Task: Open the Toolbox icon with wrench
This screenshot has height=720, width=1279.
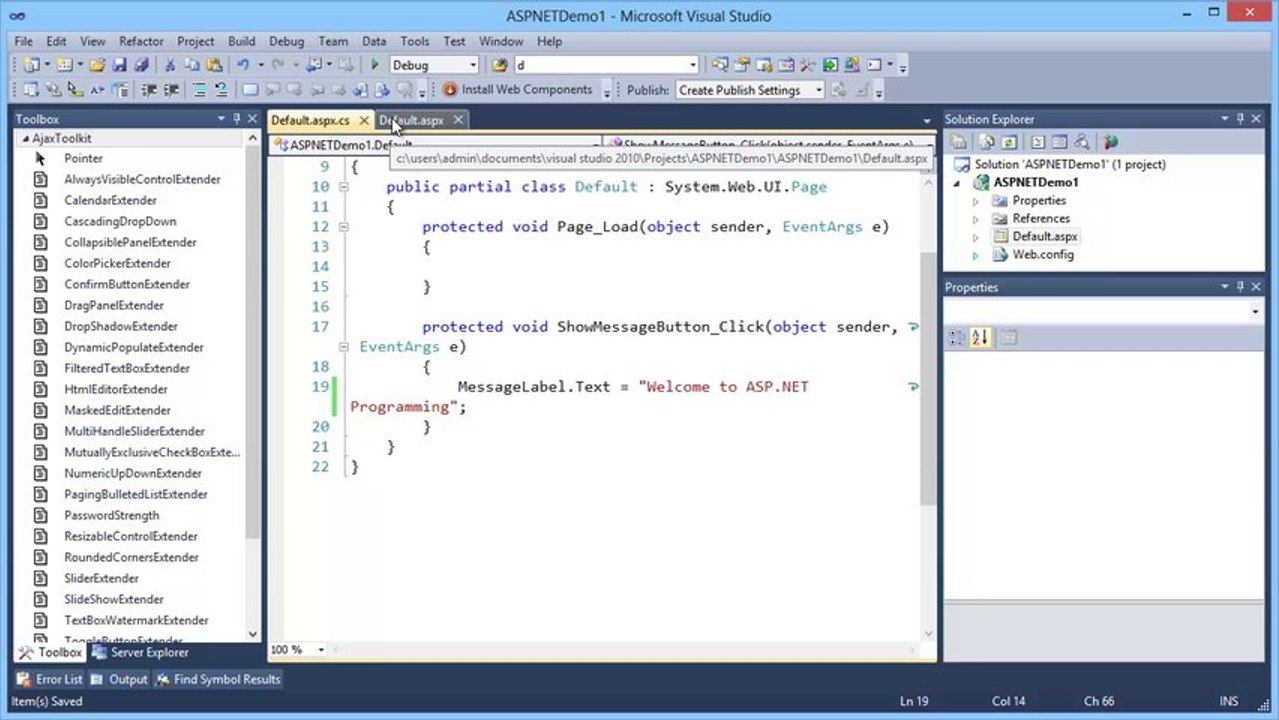Action: point(808,65)
